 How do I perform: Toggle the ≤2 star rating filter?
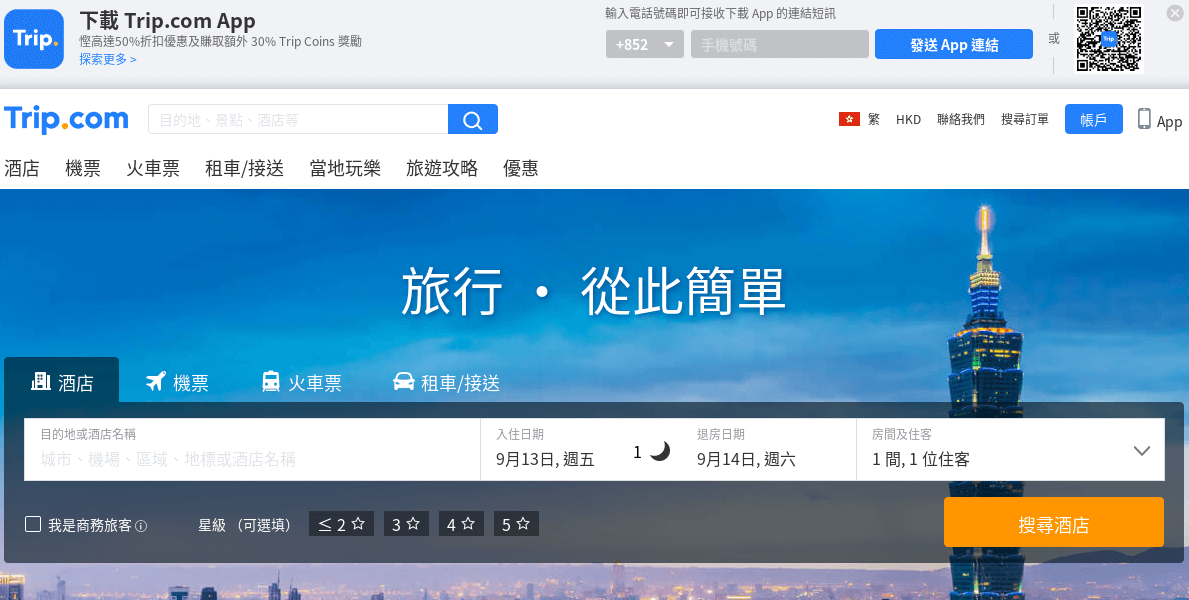[341, 524]
